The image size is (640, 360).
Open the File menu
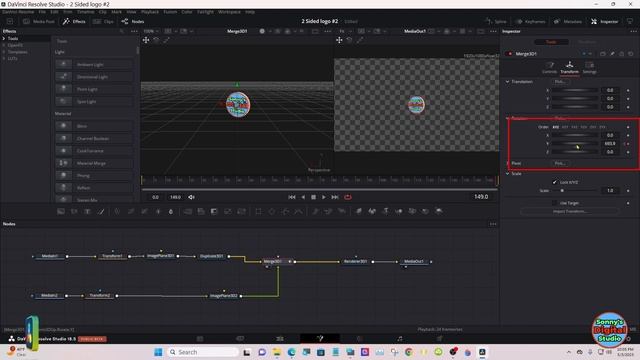[42, 12]
